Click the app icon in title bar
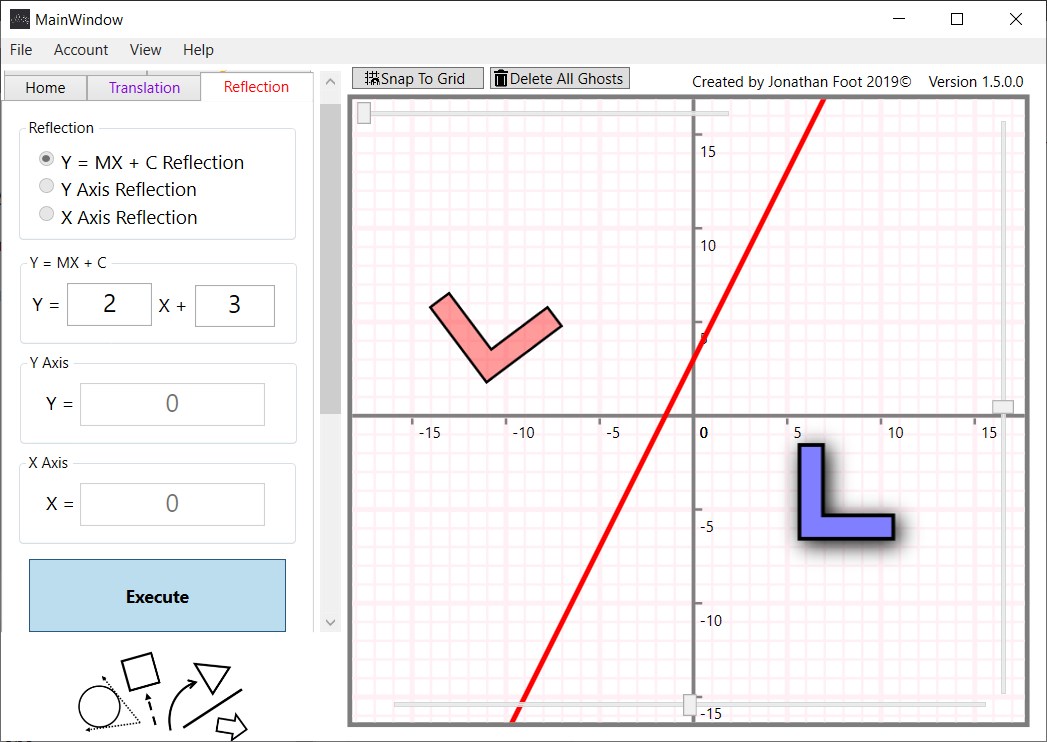1047x742 pixels. [20, 19]
